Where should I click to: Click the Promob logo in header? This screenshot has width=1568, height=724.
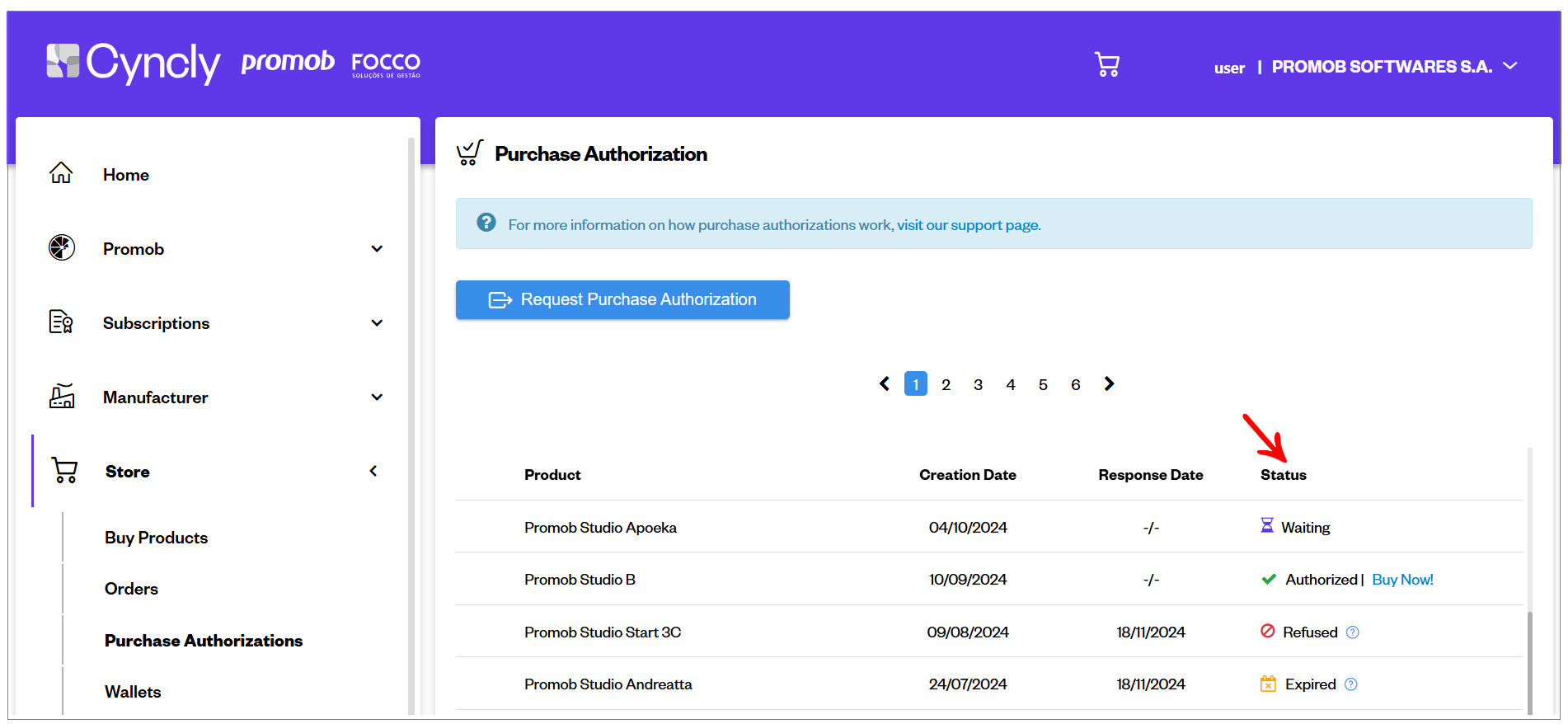[x=288, y=62]
